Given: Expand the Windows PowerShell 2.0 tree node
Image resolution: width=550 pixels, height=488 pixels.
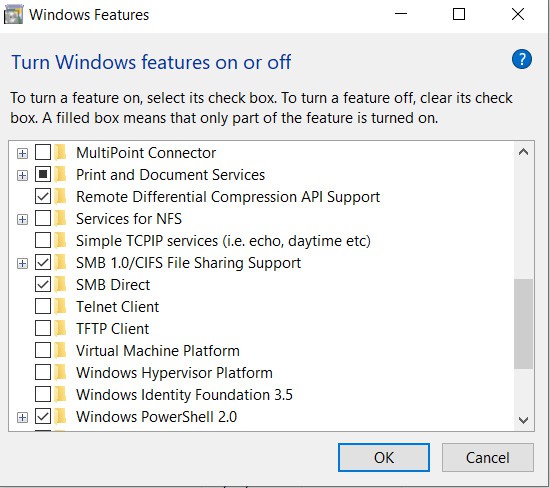Looking at the screenshot, I should [x=22, y=417].
